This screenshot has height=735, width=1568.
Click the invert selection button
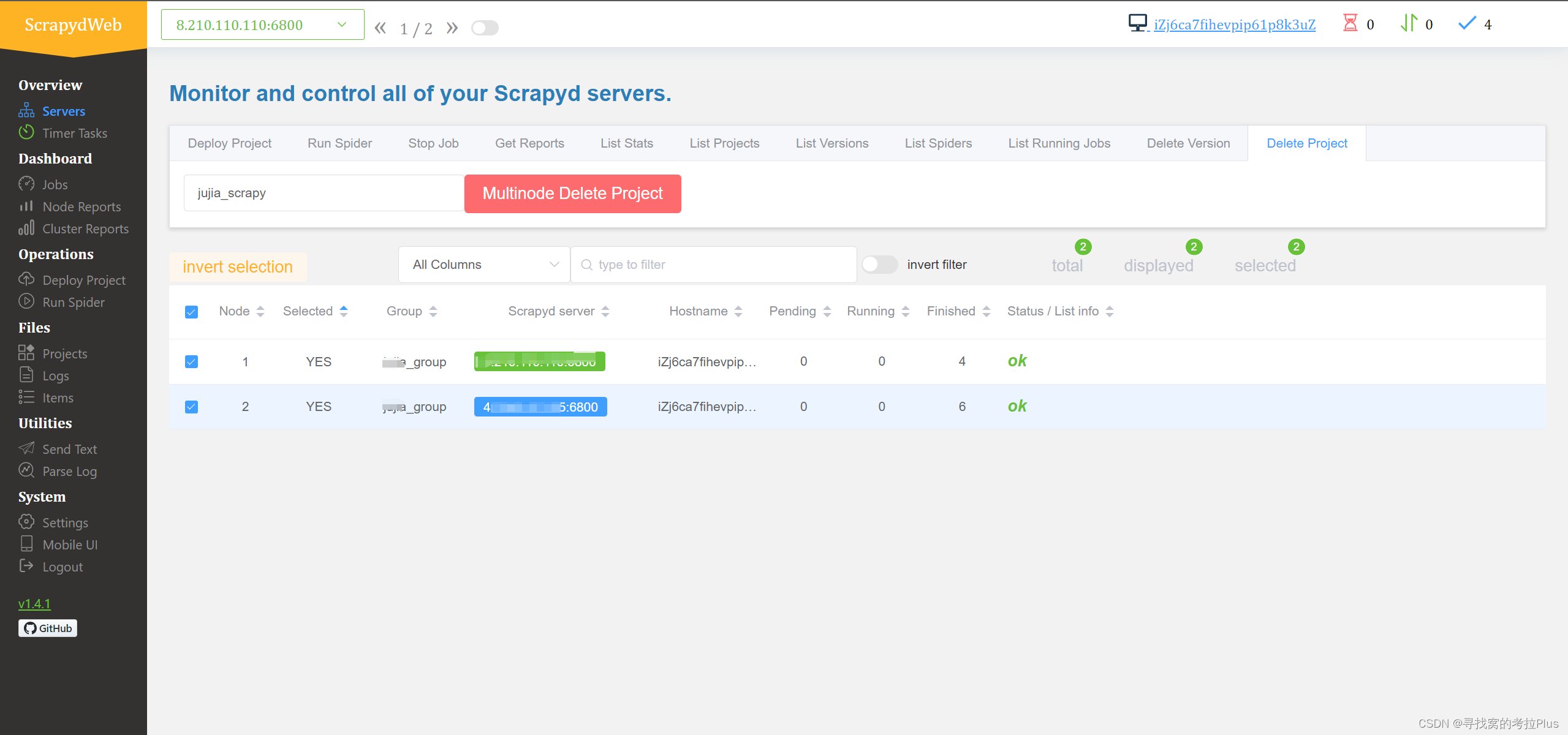pyautogui.click(x=238, y=267)
